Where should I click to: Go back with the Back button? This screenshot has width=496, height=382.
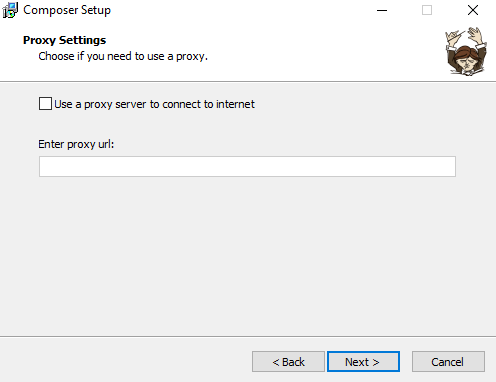click(x=288, y=362)
